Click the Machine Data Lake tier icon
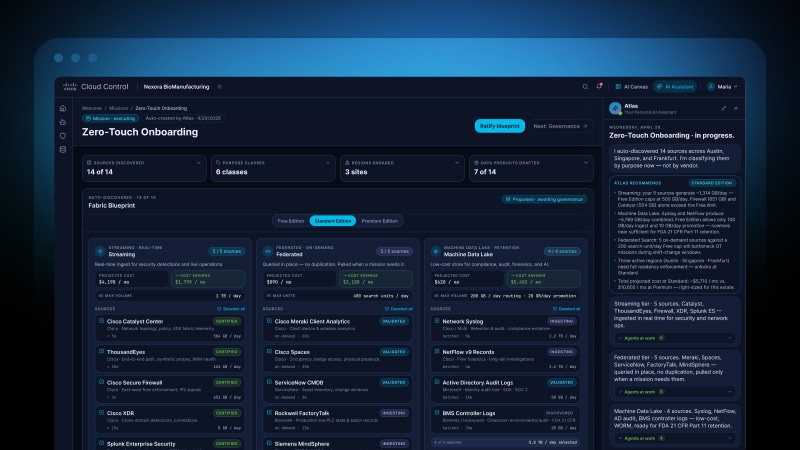 (x=436, y=251)
